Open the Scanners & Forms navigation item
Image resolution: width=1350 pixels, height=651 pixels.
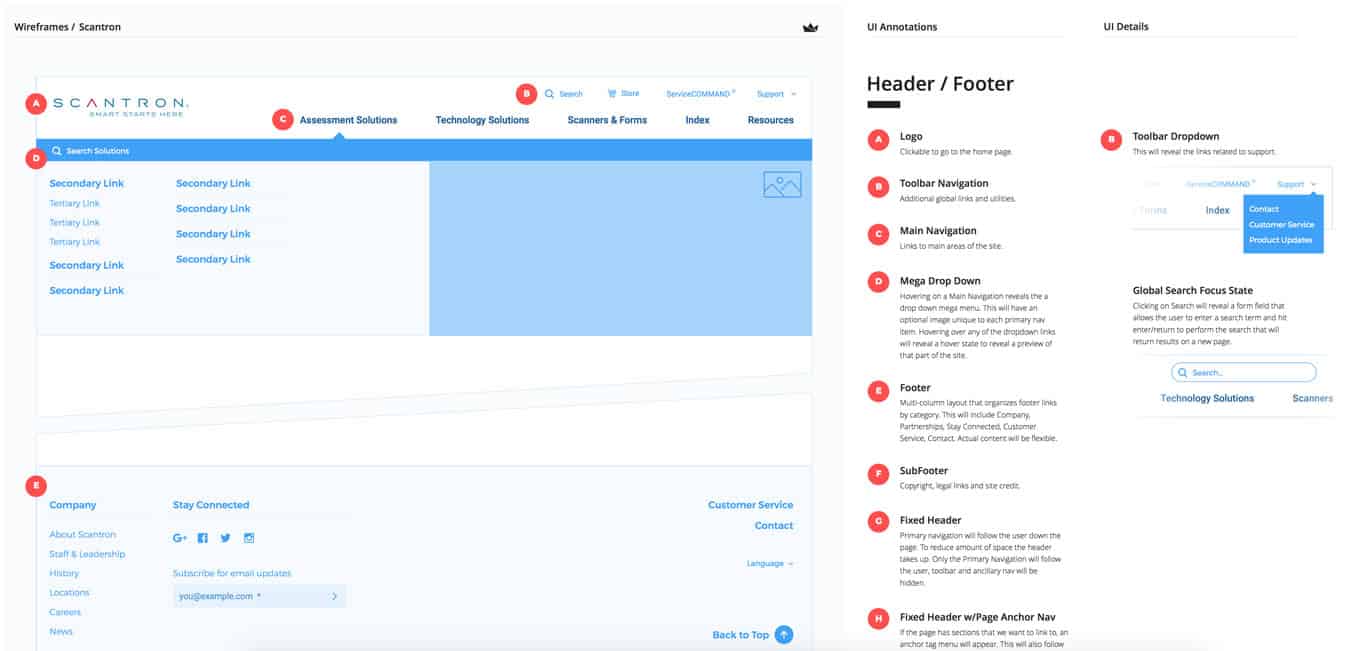pos(607,120)
